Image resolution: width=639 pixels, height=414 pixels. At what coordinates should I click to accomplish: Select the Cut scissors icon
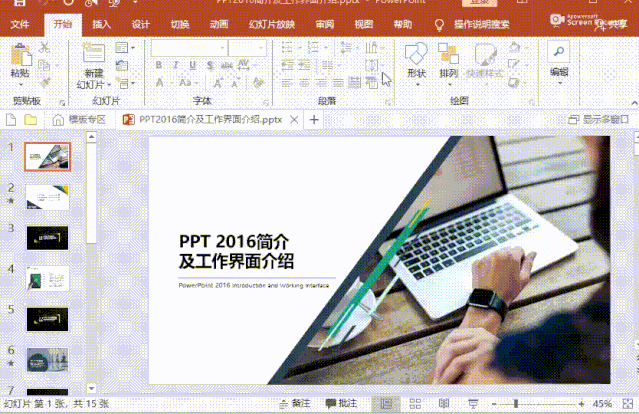[x=44, y=48]
